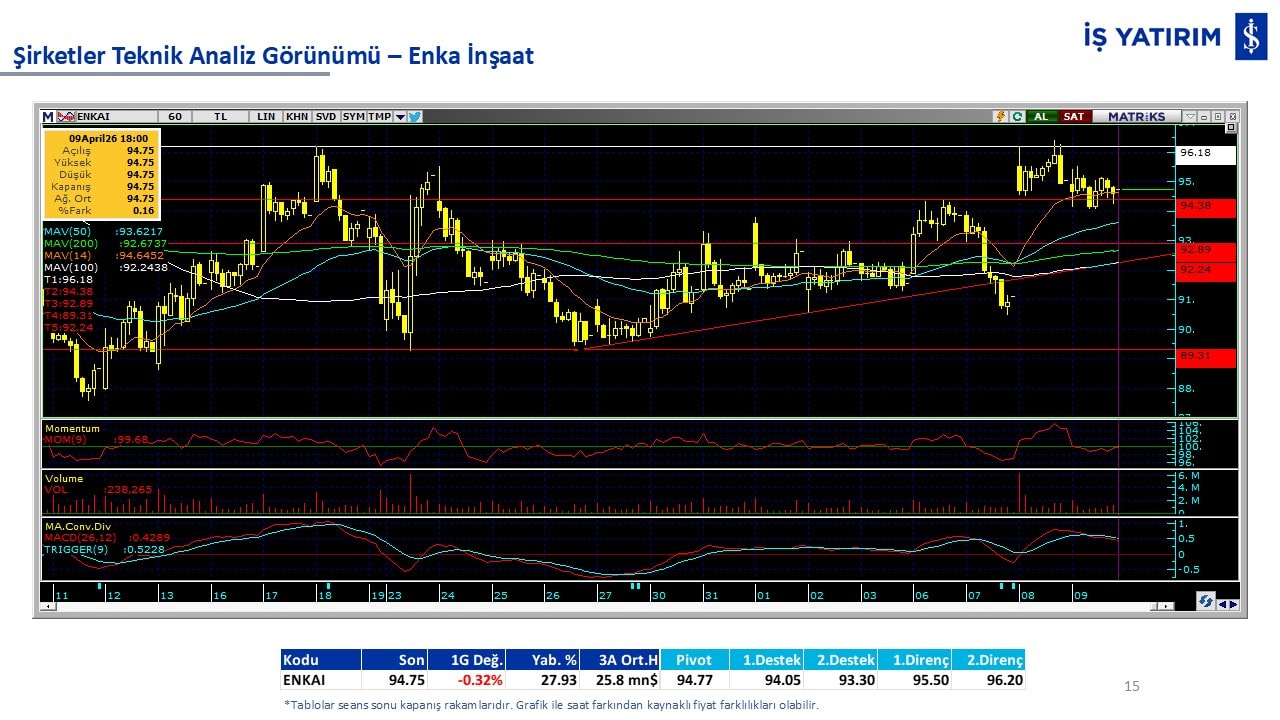
Task: Click the İş Yatırım logo
Action: 1250,38
